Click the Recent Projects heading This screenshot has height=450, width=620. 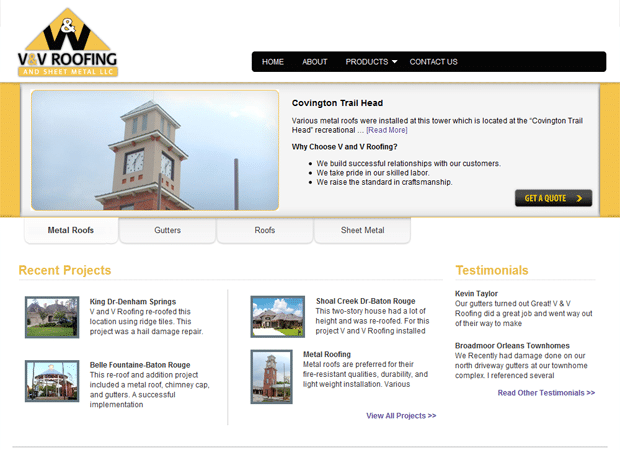(65, 270)
